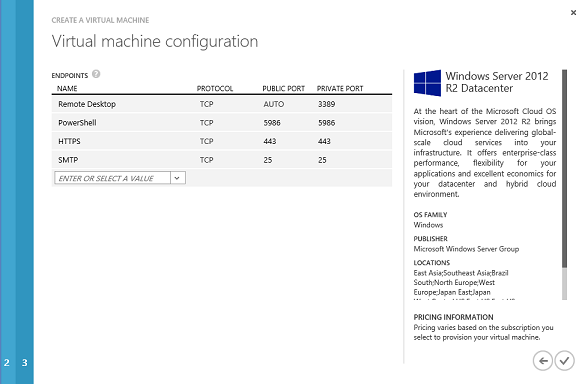
Task: Click the PRIVATE PORT column header
Action: pyautogui.click(x=340, y=88)
